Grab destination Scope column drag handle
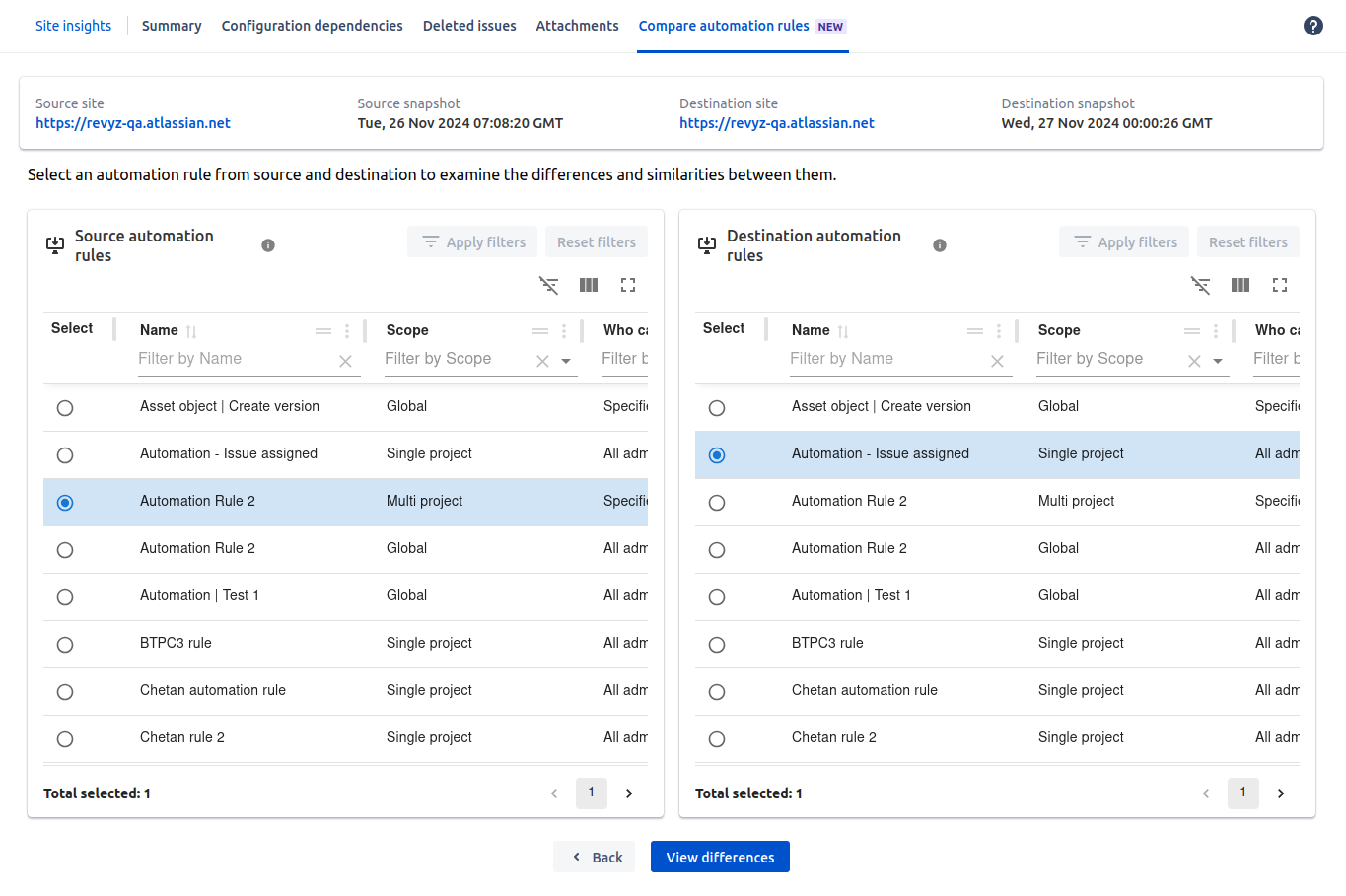The height and width of the screenshot is (896, 1346). click(1192, 331)
